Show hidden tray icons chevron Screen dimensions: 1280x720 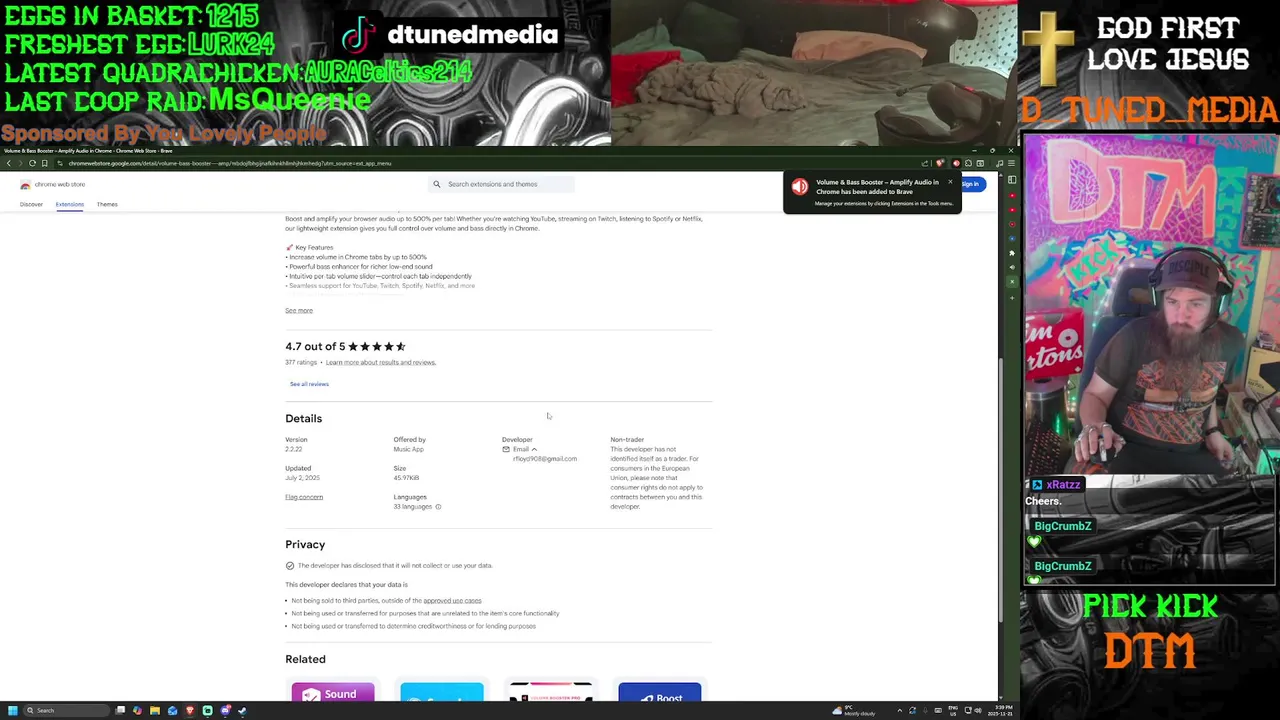tap(899, 711)
